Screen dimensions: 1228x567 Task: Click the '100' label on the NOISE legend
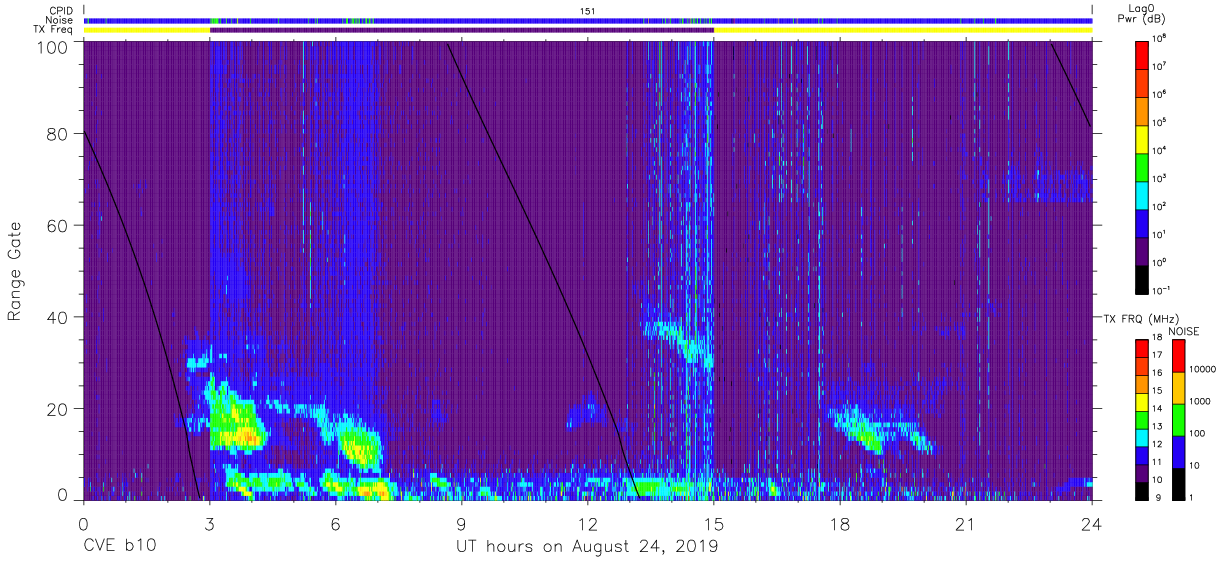pos(1197,433)
